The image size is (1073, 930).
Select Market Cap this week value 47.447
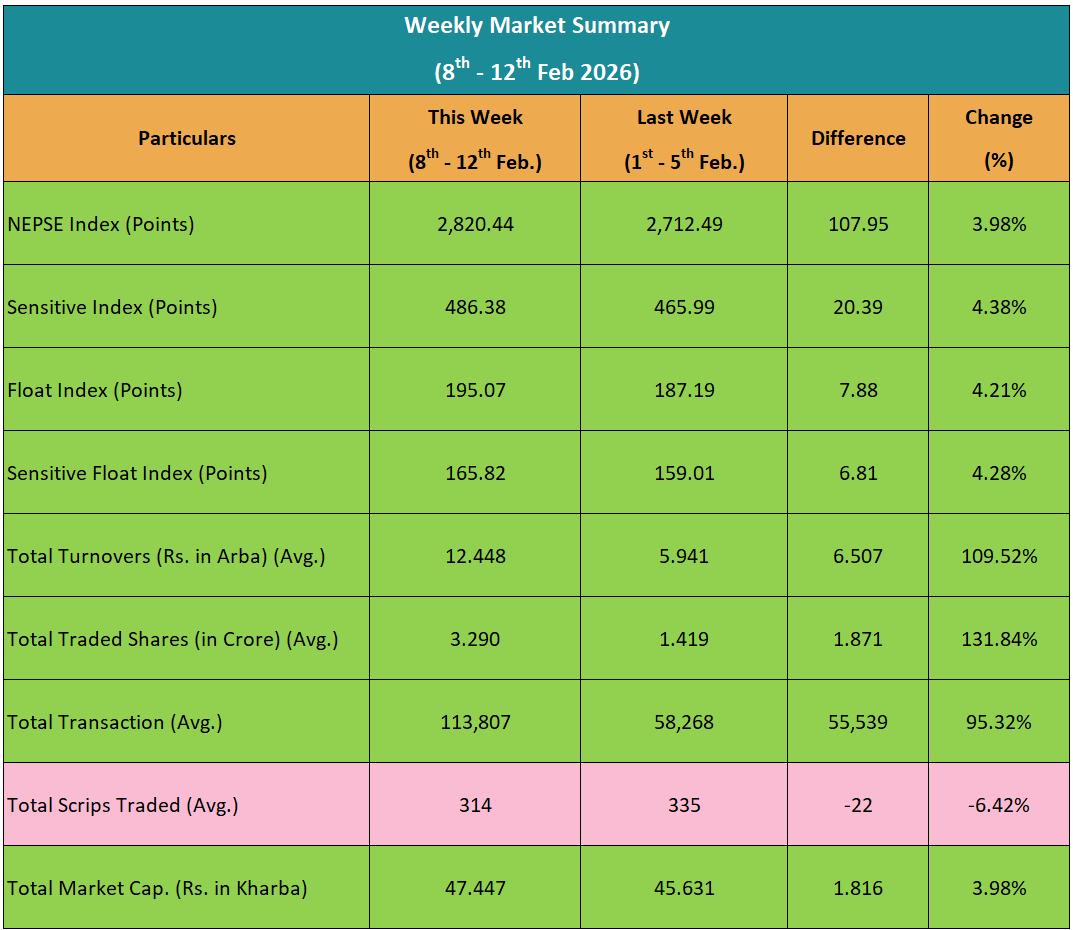(475, 888)
